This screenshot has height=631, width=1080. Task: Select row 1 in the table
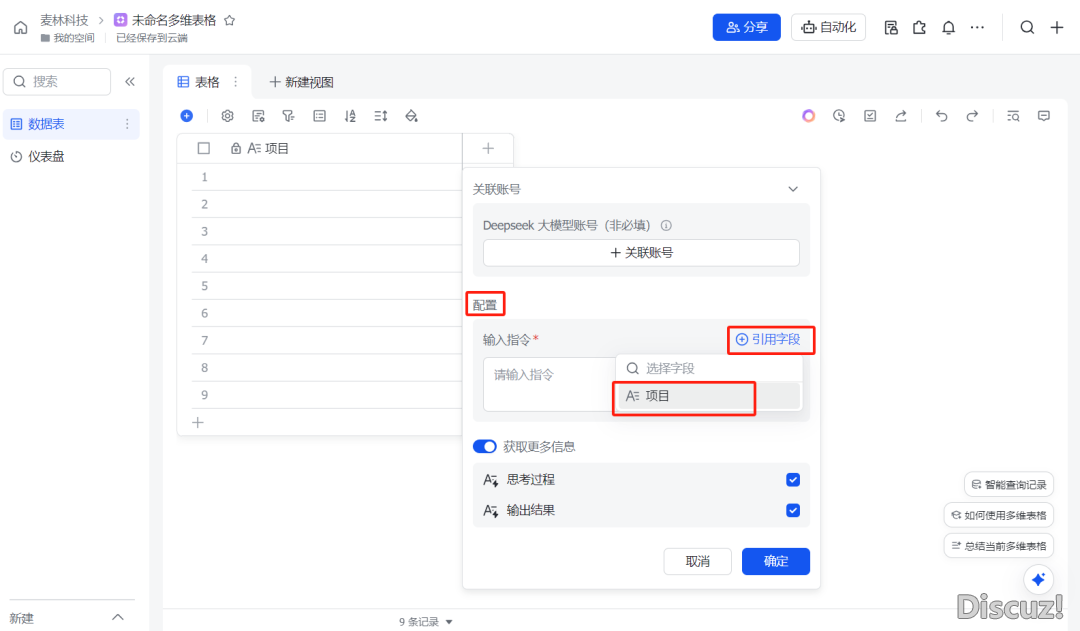(x=204, y=177)
